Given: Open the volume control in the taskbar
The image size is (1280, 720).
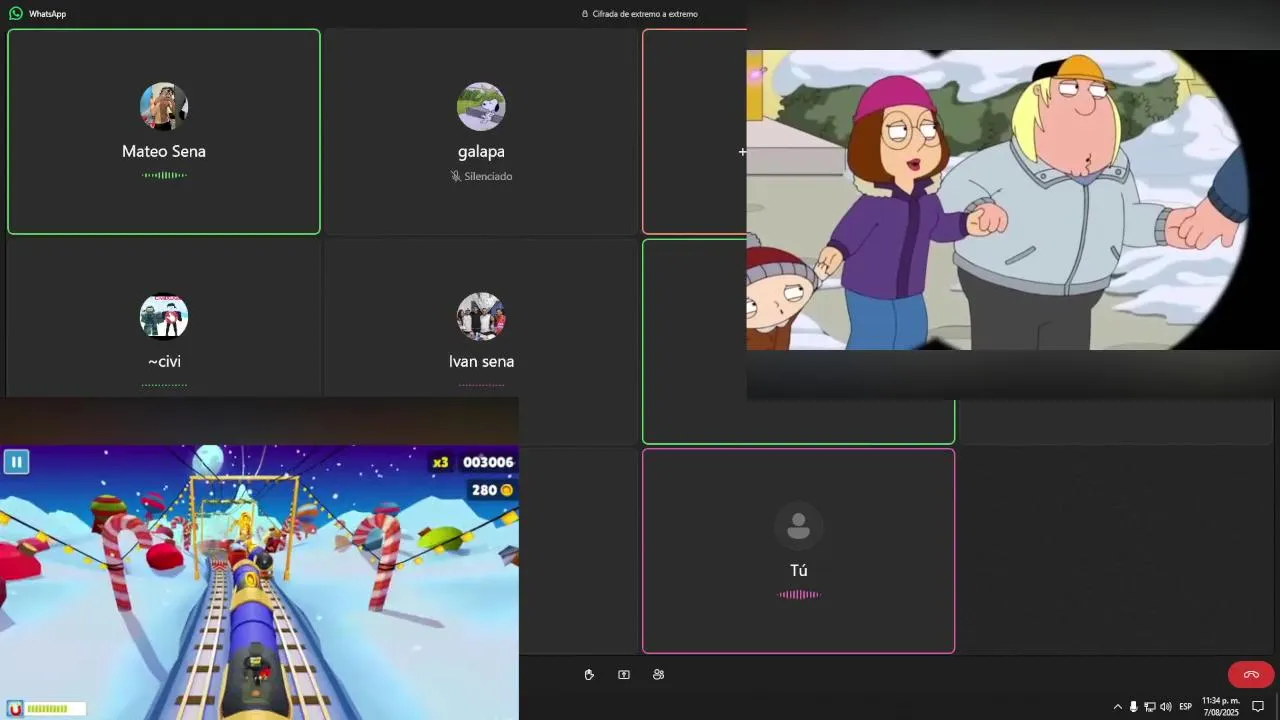Looking at the screenshot, I should point(1166,707).
